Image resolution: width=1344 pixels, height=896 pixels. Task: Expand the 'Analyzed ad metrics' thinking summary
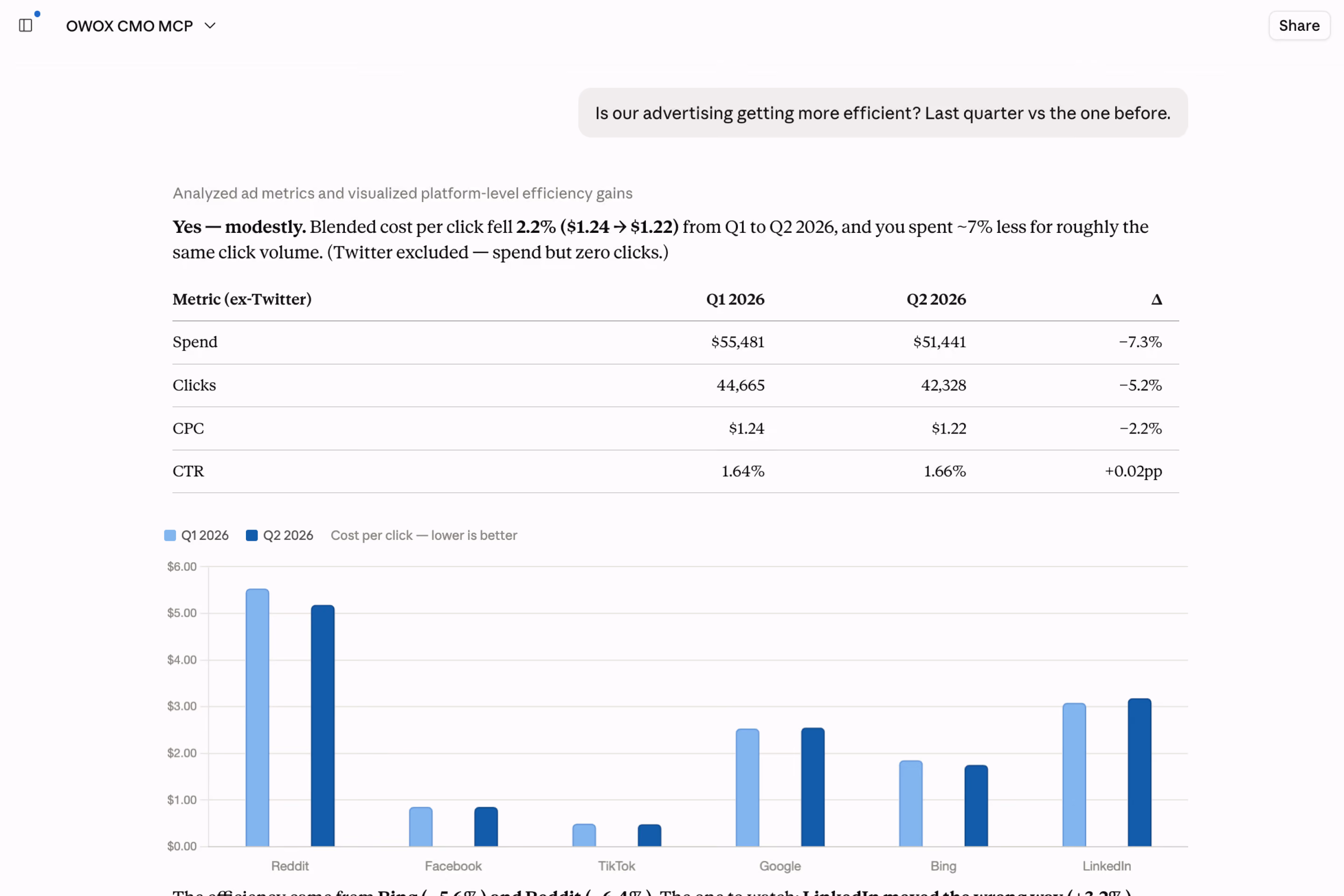402,193
